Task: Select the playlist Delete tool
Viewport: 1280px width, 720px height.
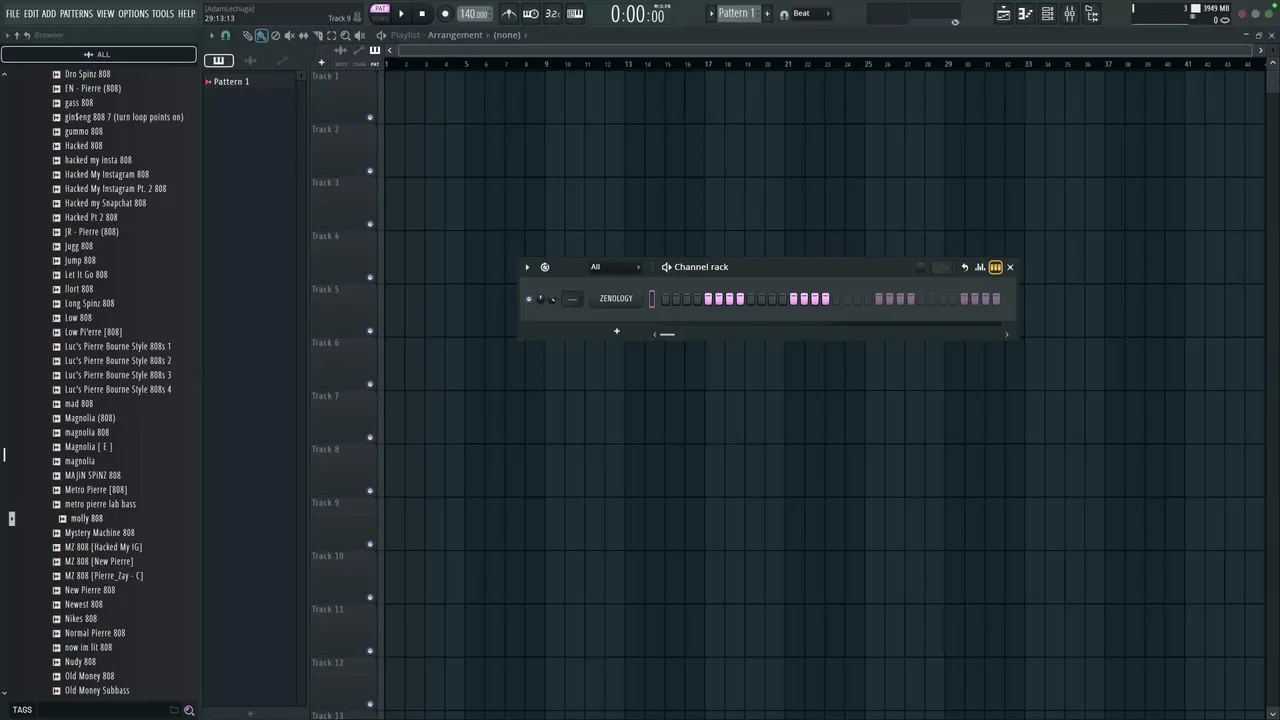Action: pyautogui.click(x=275, y=35)
